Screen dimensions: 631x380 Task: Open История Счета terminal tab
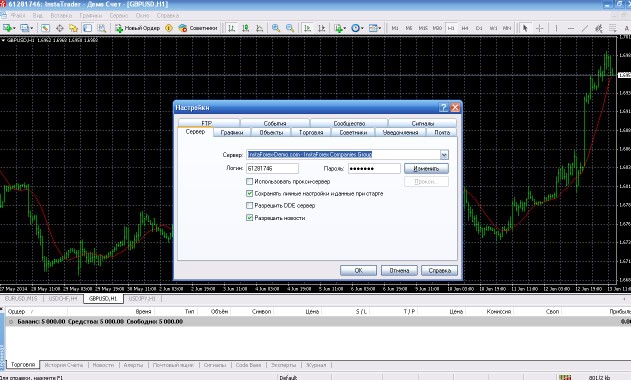pos(64,365)
